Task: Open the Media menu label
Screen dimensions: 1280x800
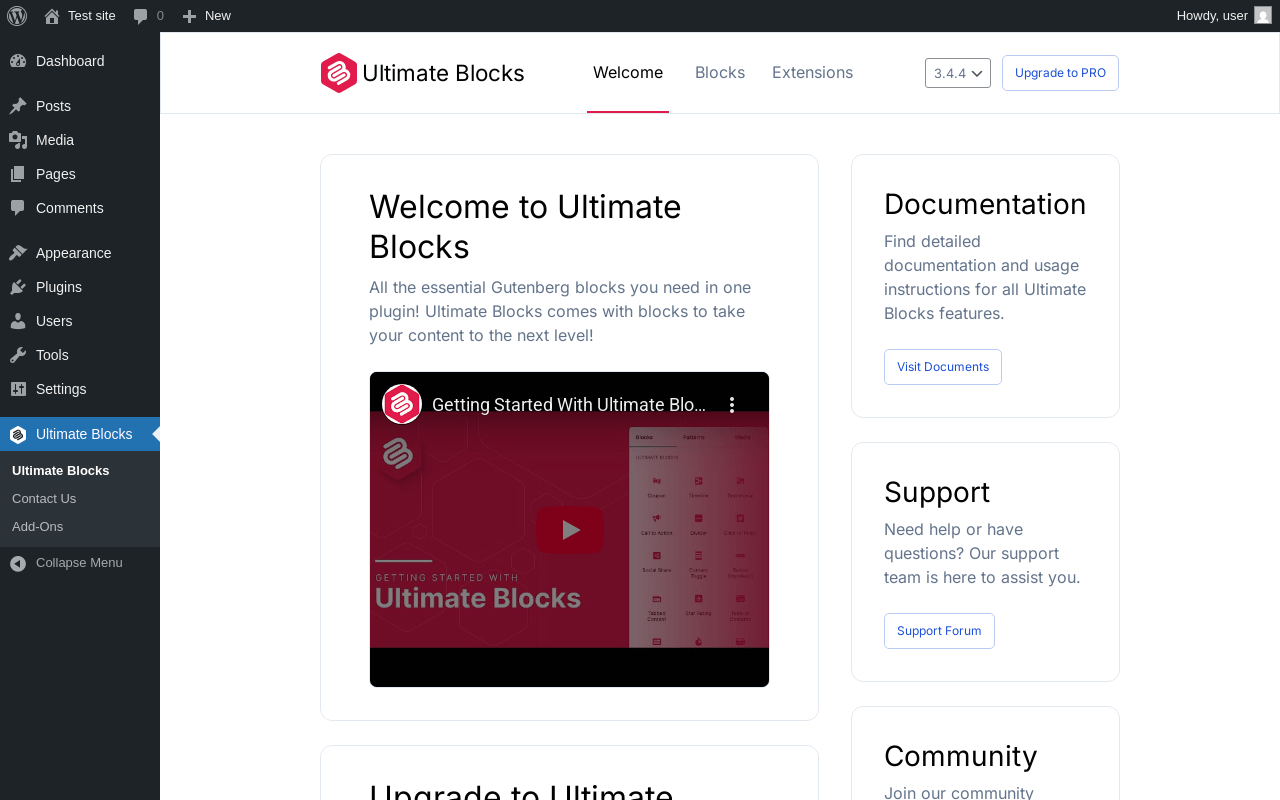Action: pyautogui.click(x=55, y=140)
